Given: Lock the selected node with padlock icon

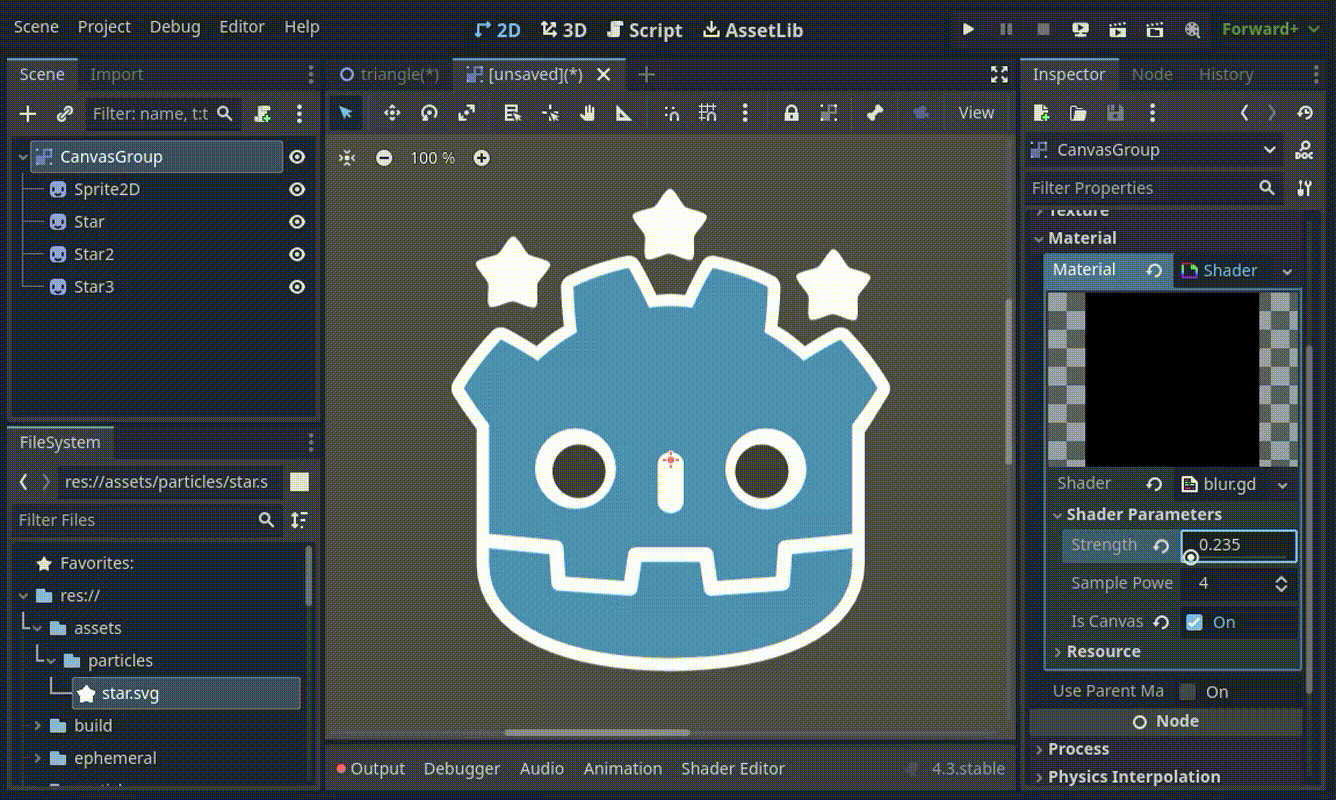Looking at the screenshot, I should [x=791, y=113].
